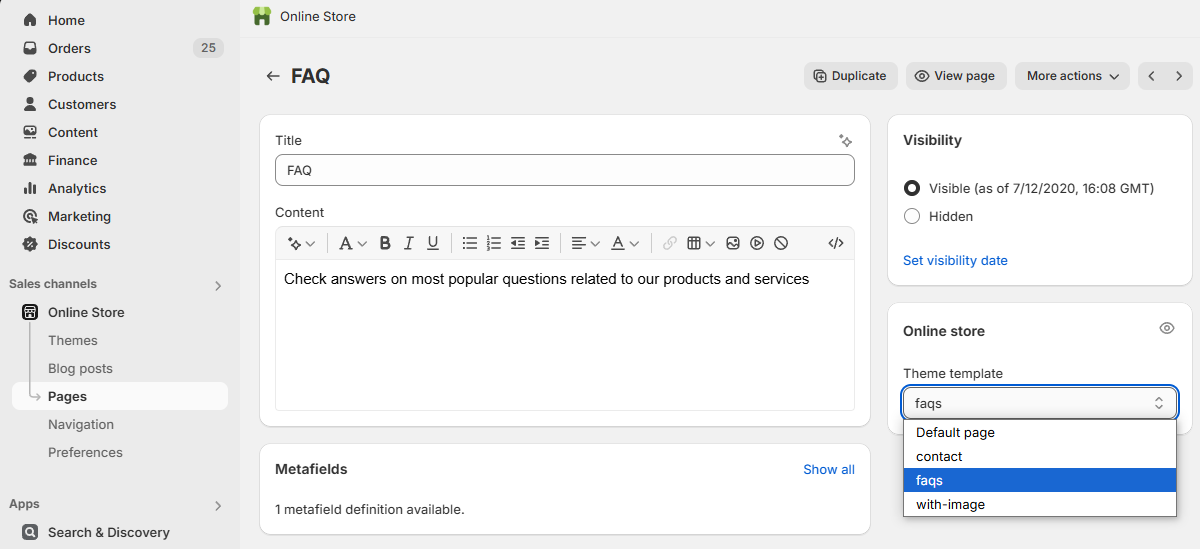Click the Online store eye icon
This screenshot has height=549, width=1200.
1167,328
